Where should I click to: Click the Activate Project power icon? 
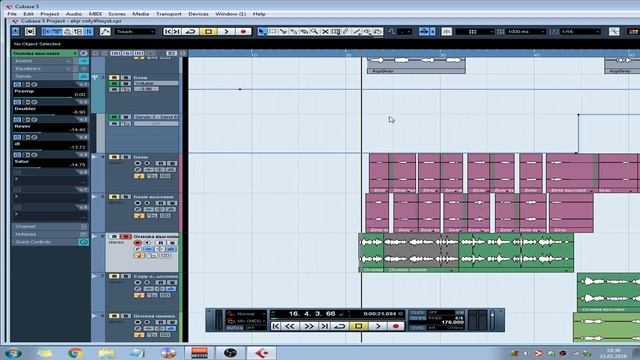click(16, 31)
